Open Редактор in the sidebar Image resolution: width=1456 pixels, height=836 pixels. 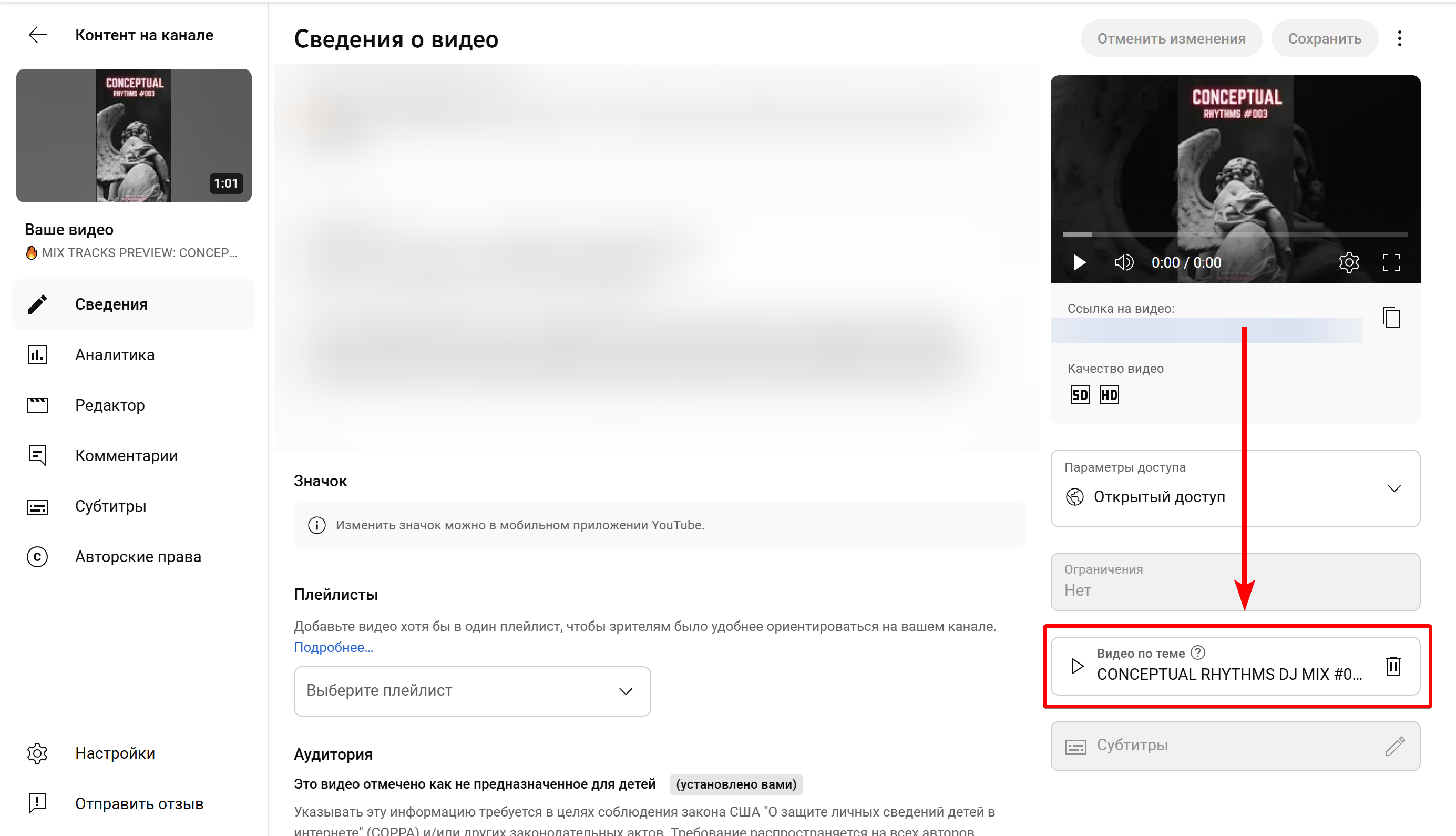(x=110, y=405)
